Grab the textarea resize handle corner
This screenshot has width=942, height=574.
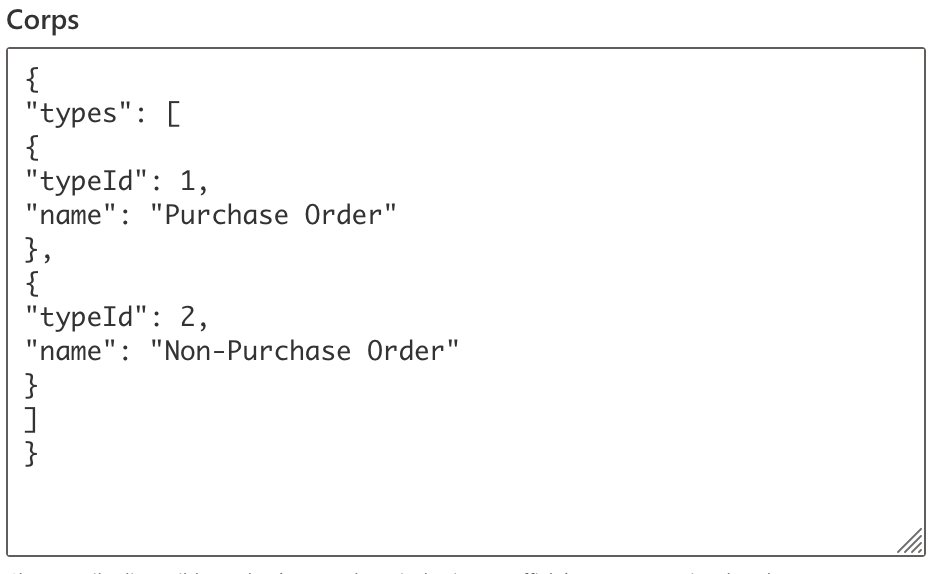pos(908,541)
